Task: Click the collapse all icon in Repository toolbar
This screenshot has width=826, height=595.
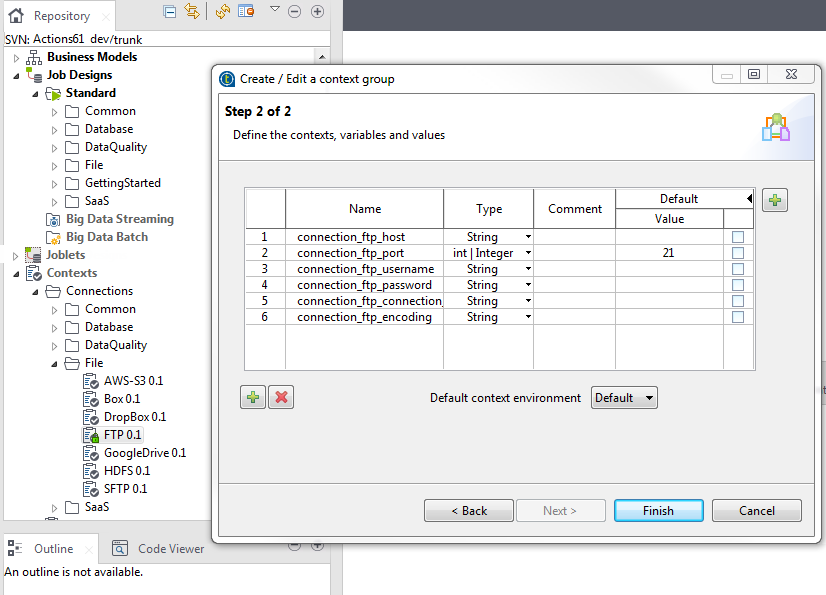Action: click(170, 11)
